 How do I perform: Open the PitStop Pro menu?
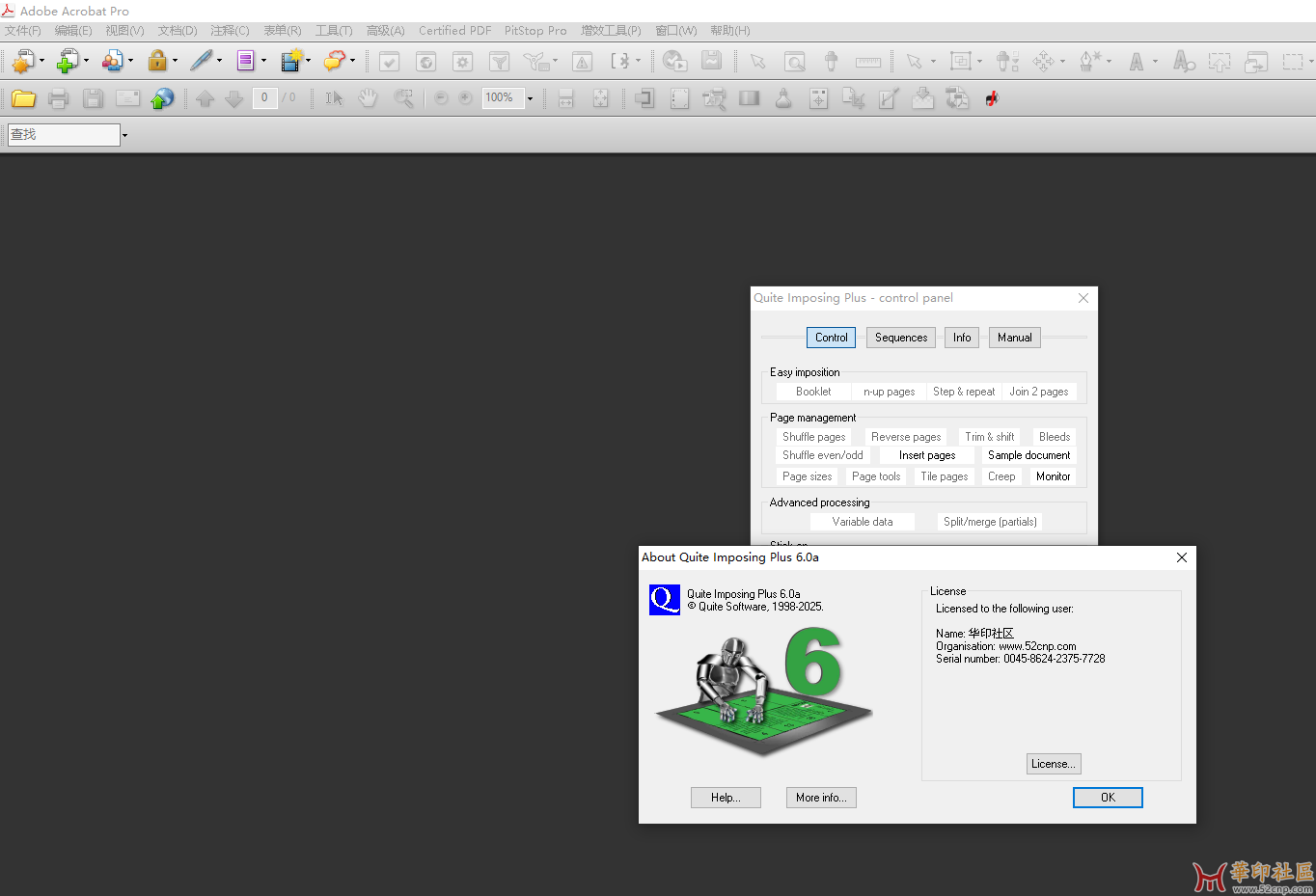click(535, 31)
